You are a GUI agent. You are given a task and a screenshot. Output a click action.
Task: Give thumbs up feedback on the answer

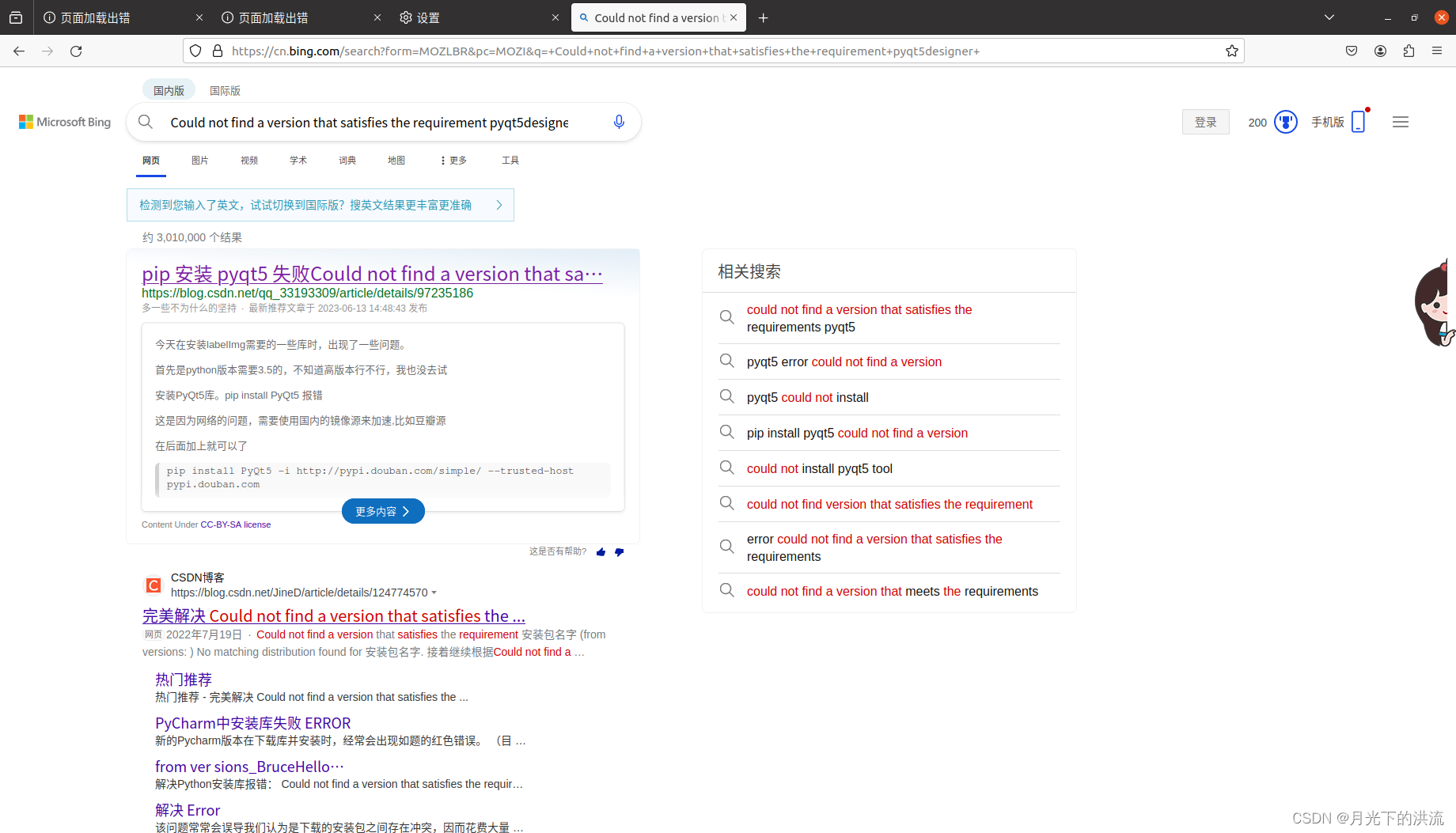tap(601, 551)
